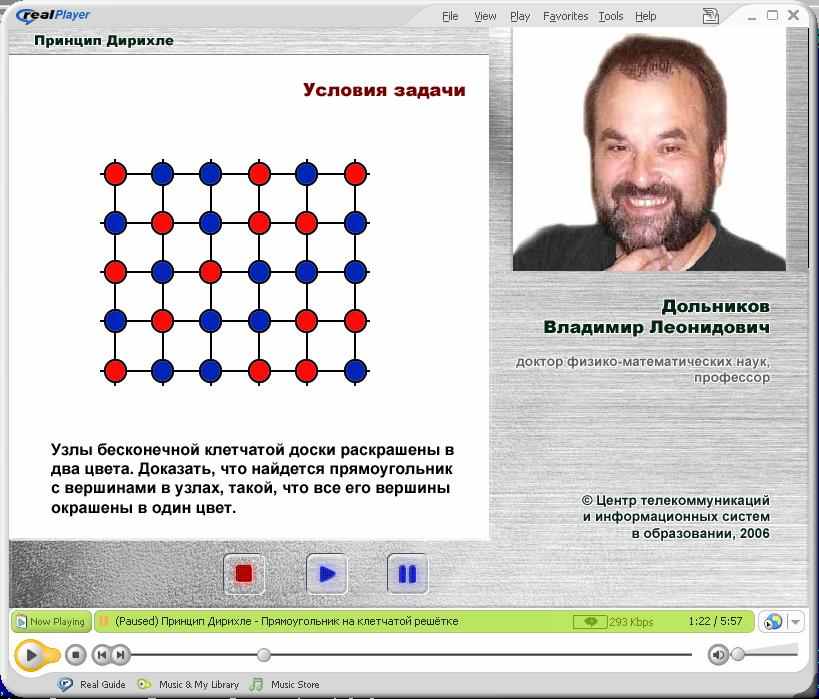Click the compact mode icon beside Help
The image size is (819, 699).
click(x=710, y=16)
